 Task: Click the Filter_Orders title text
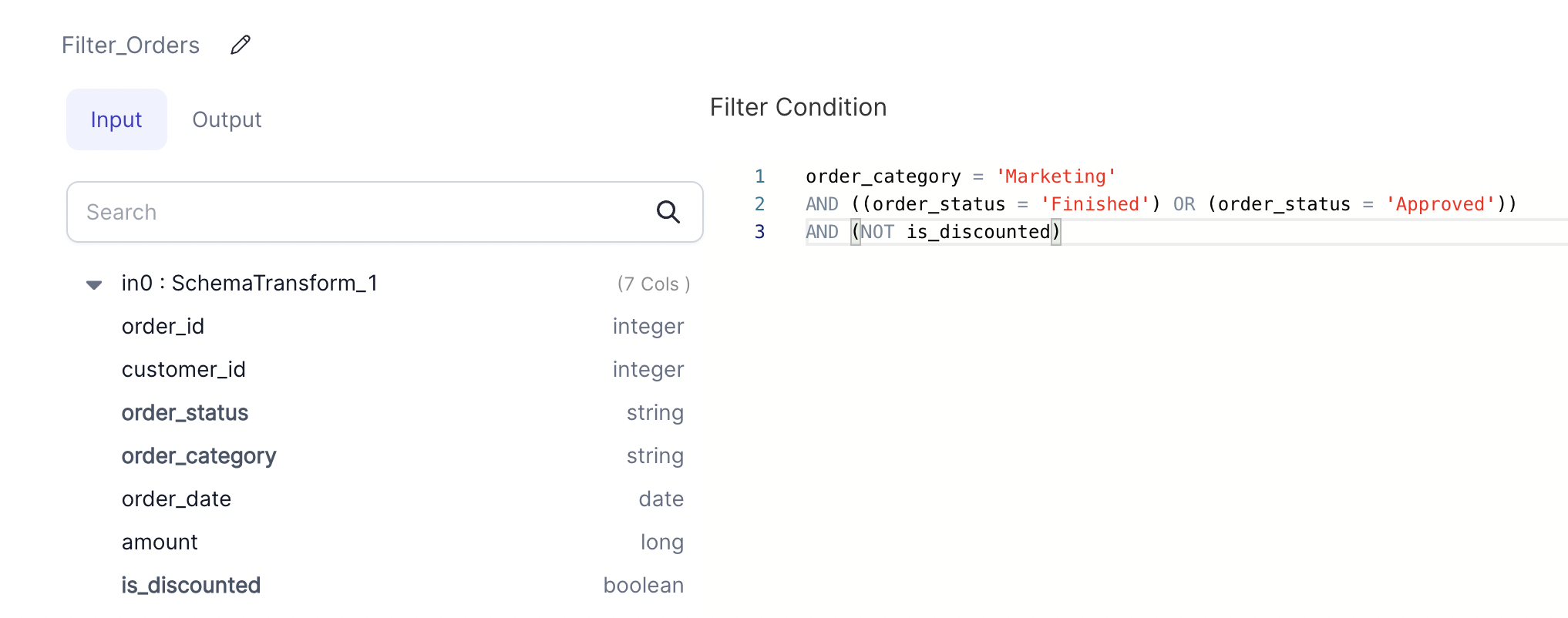click(x=130, y=45)
